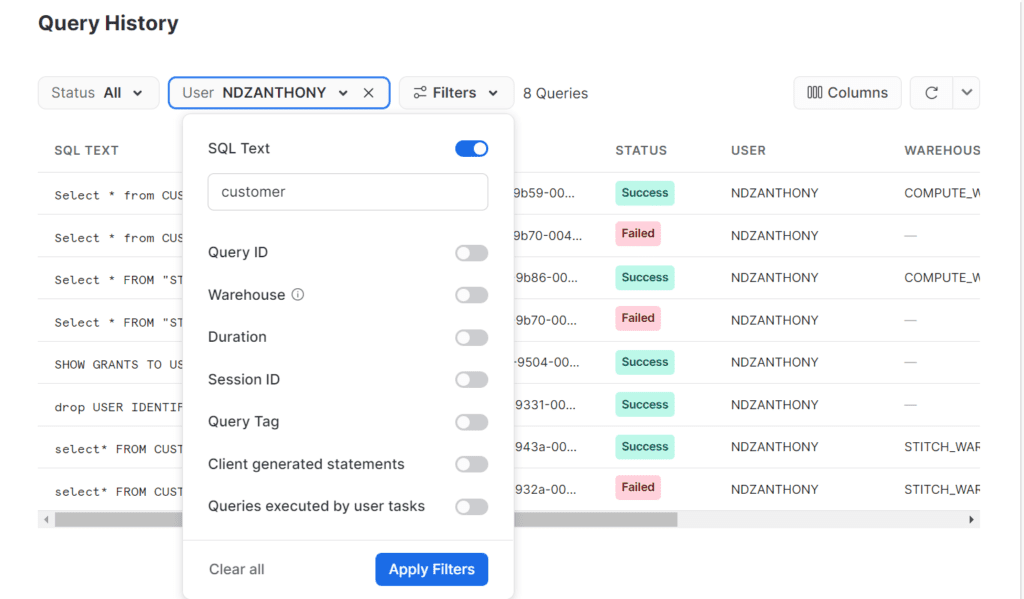This screenshot has height=599, width=1024.
Task: Click the SQL Text input containing customer
Action: [347, 192]
